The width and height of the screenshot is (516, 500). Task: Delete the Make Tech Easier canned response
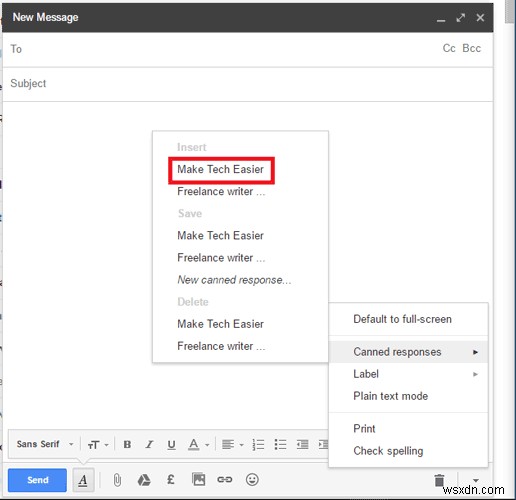pyautogui.click(x=220, y=324)
